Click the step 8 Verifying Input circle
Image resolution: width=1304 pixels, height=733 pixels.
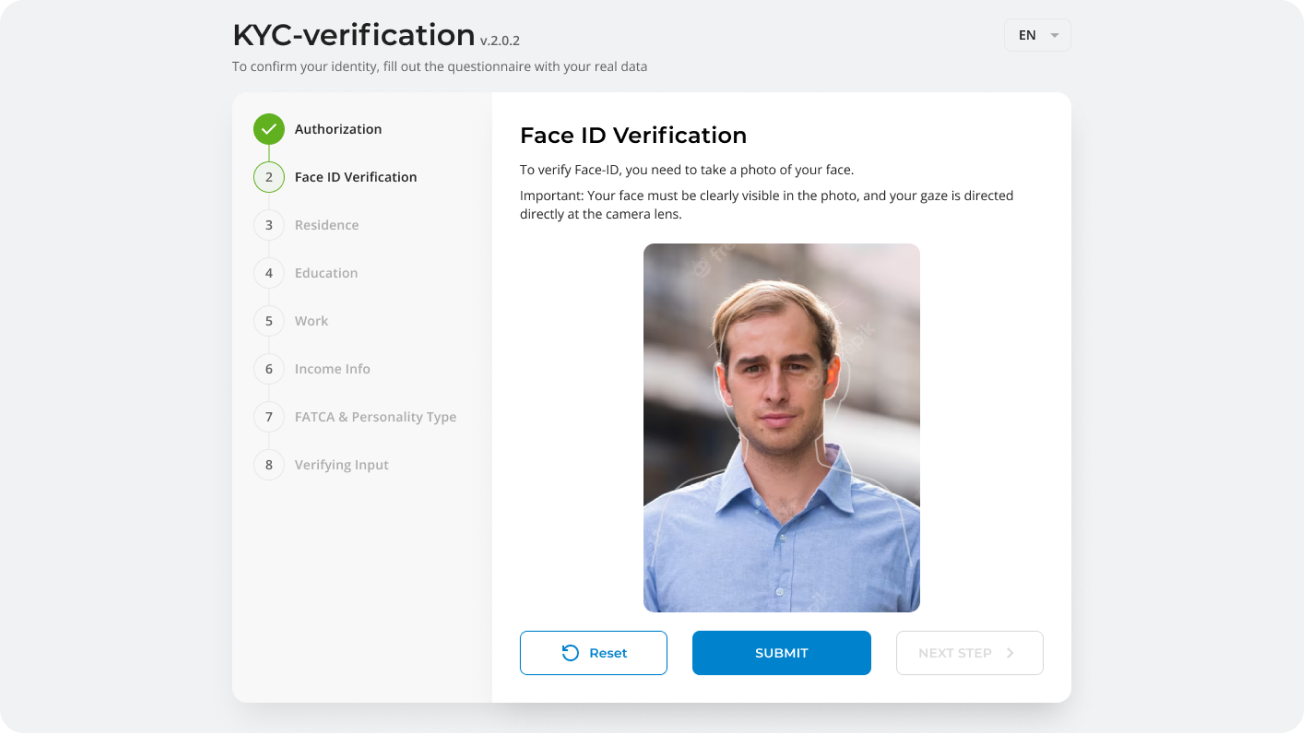[x=269, y=465]
